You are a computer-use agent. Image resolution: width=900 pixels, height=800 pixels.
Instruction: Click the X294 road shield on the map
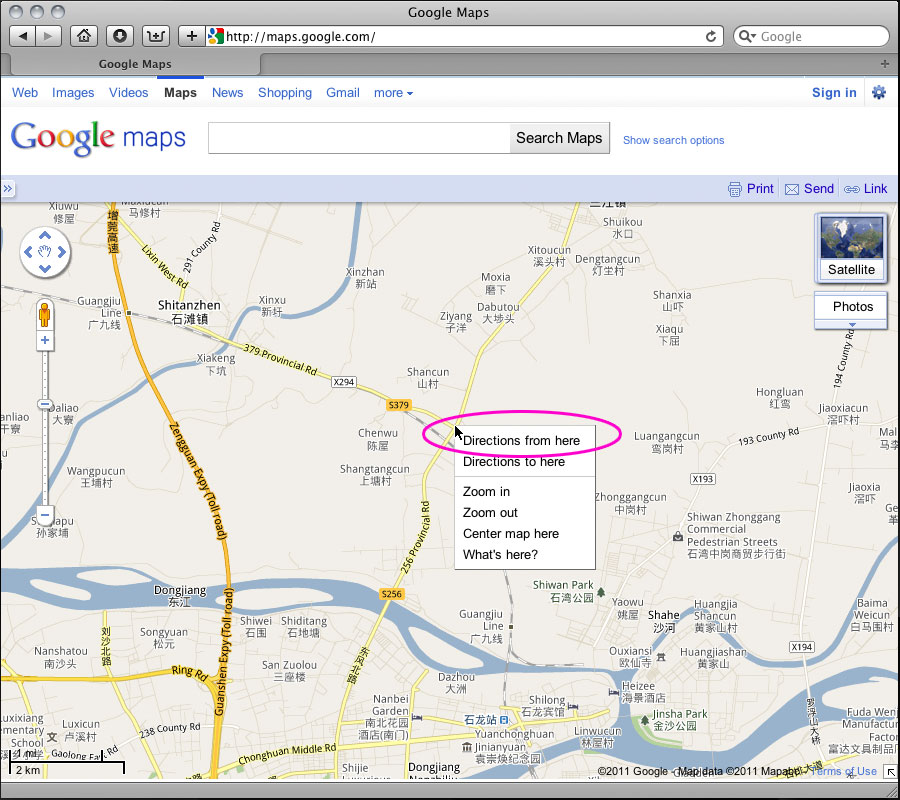(344, 382)
